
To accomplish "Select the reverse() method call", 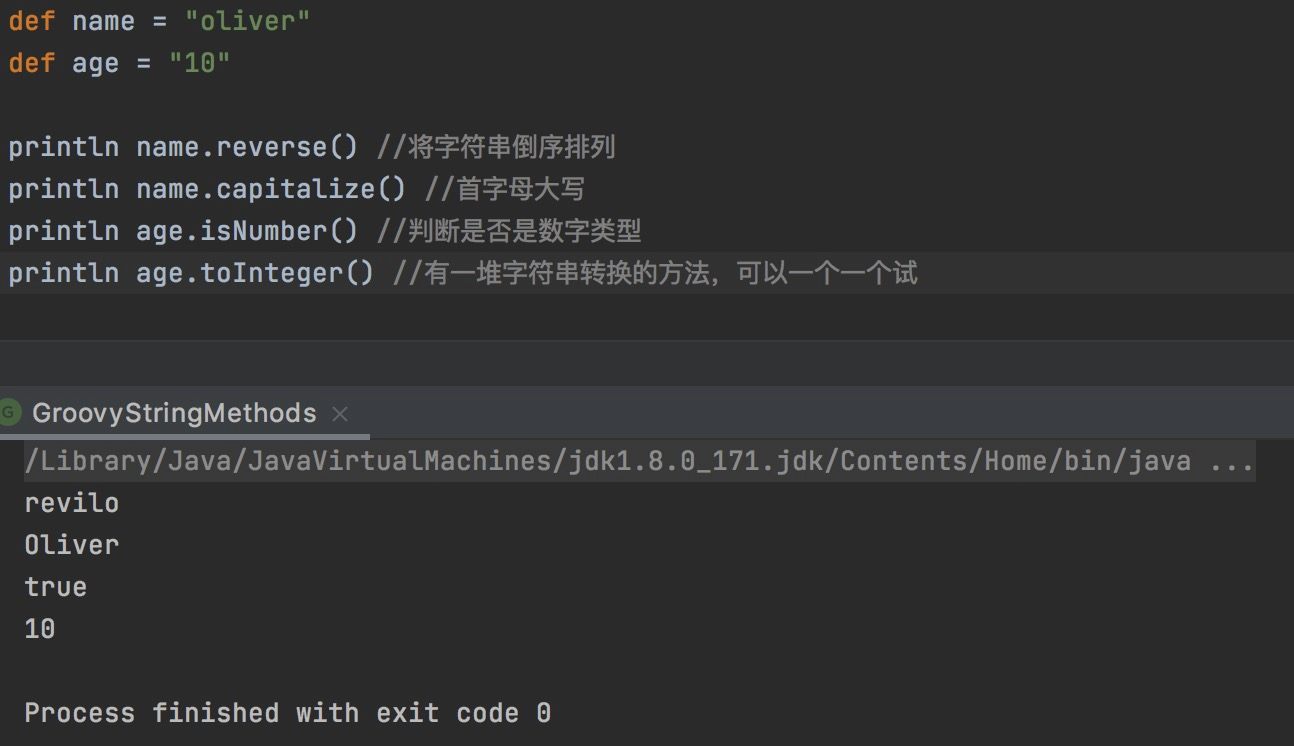I will coord(288,146).
